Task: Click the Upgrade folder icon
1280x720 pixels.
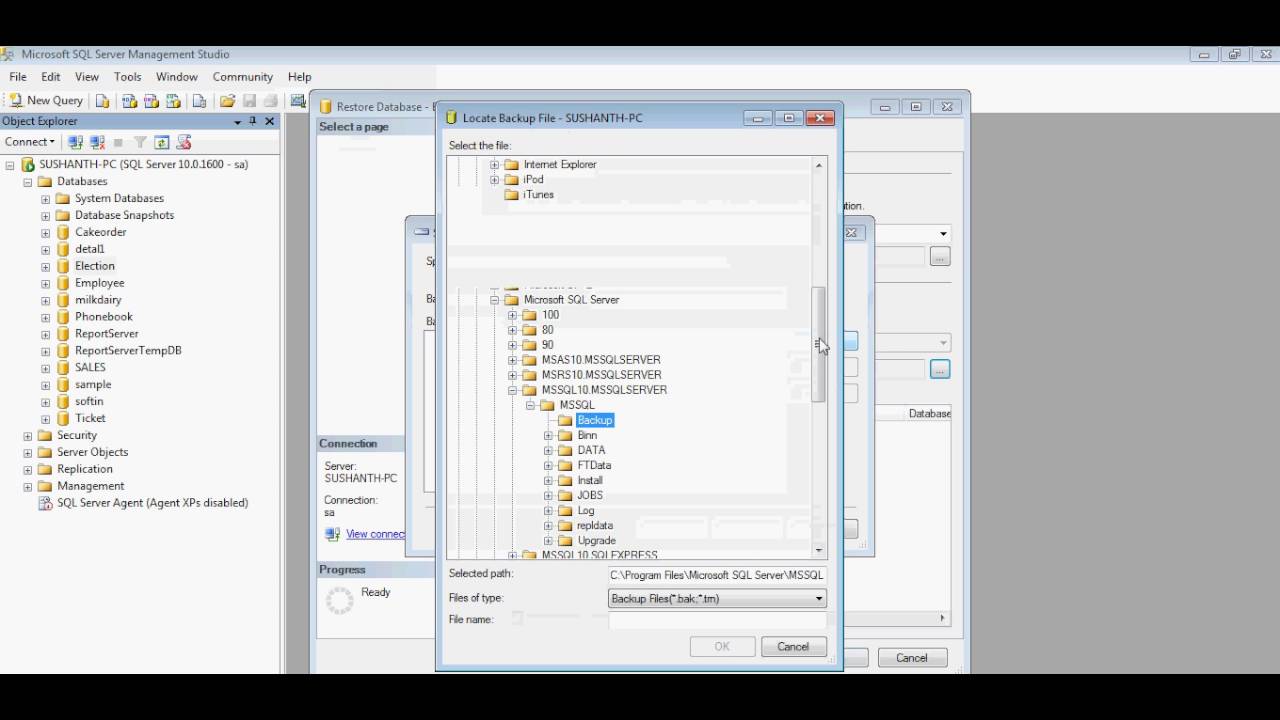Action: click(565, 540)
